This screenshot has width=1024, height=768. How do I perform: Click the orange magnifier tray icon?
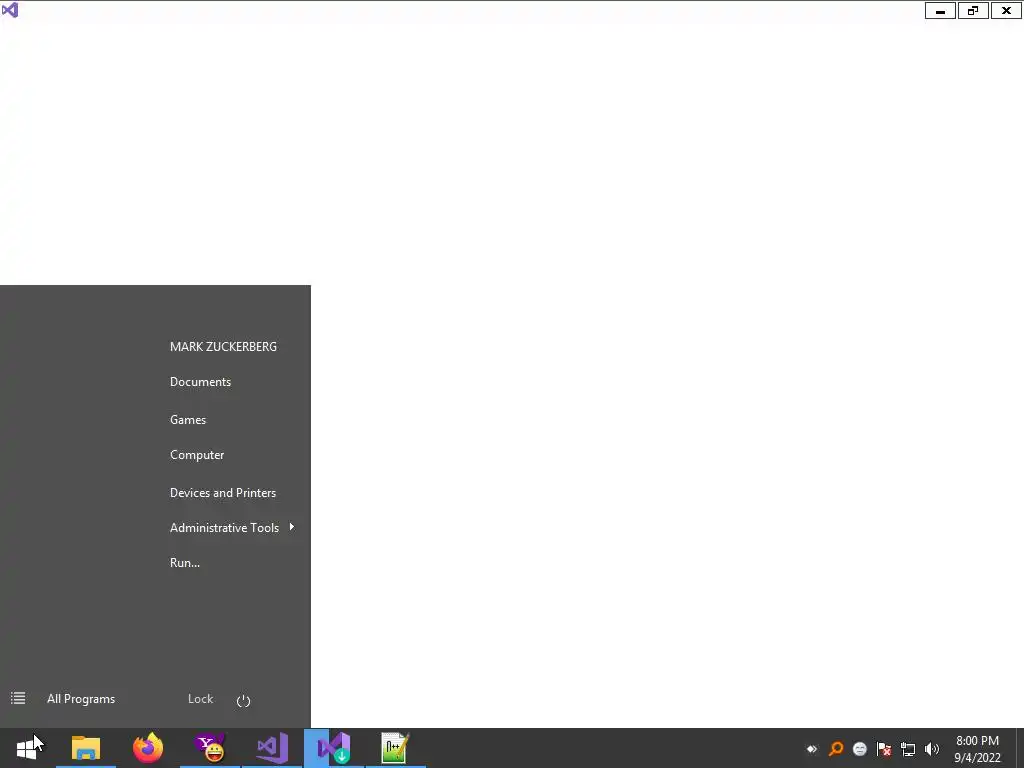pos(836,749)
